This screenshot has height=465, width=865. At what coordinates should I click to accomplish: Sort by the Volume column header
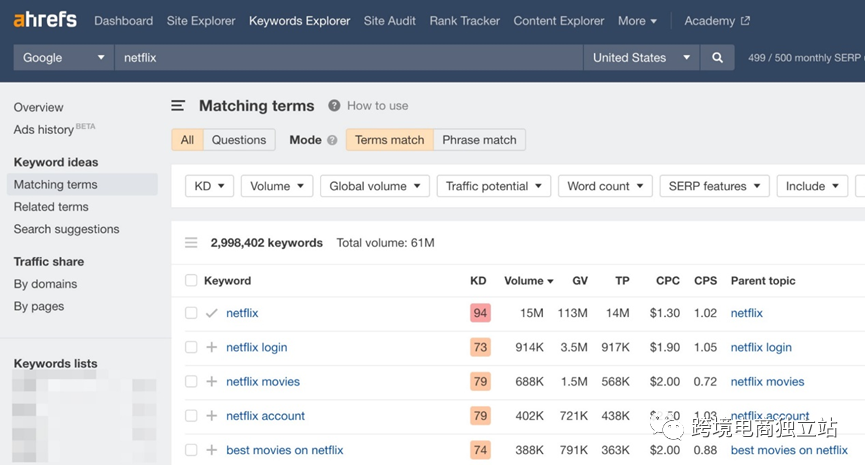point(528,280)
